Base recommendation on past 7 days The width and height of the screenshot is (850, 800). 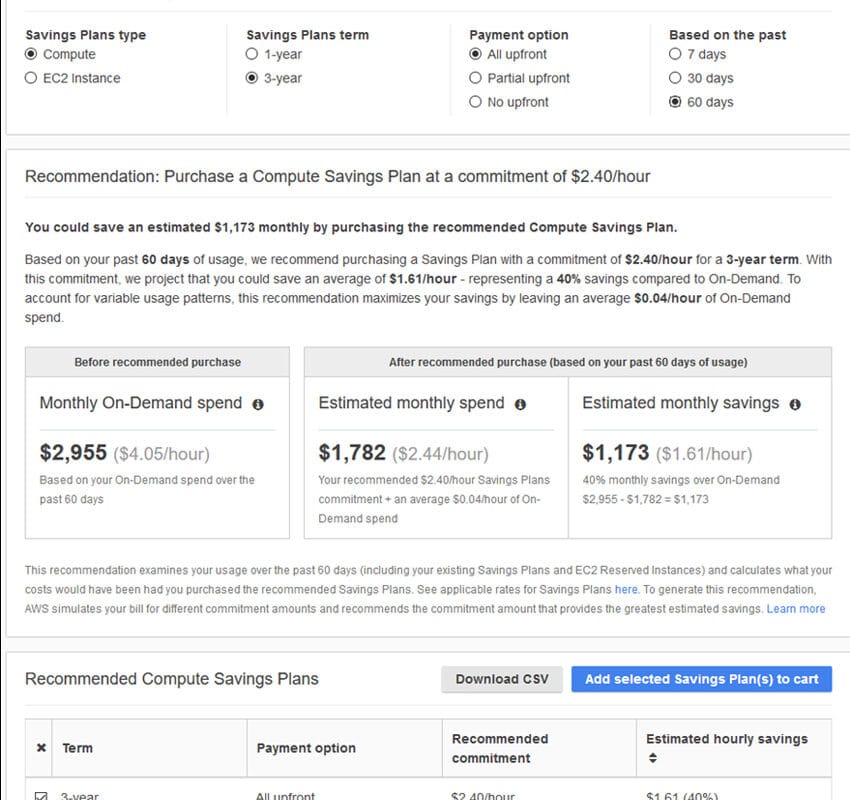tap(675, 54)
